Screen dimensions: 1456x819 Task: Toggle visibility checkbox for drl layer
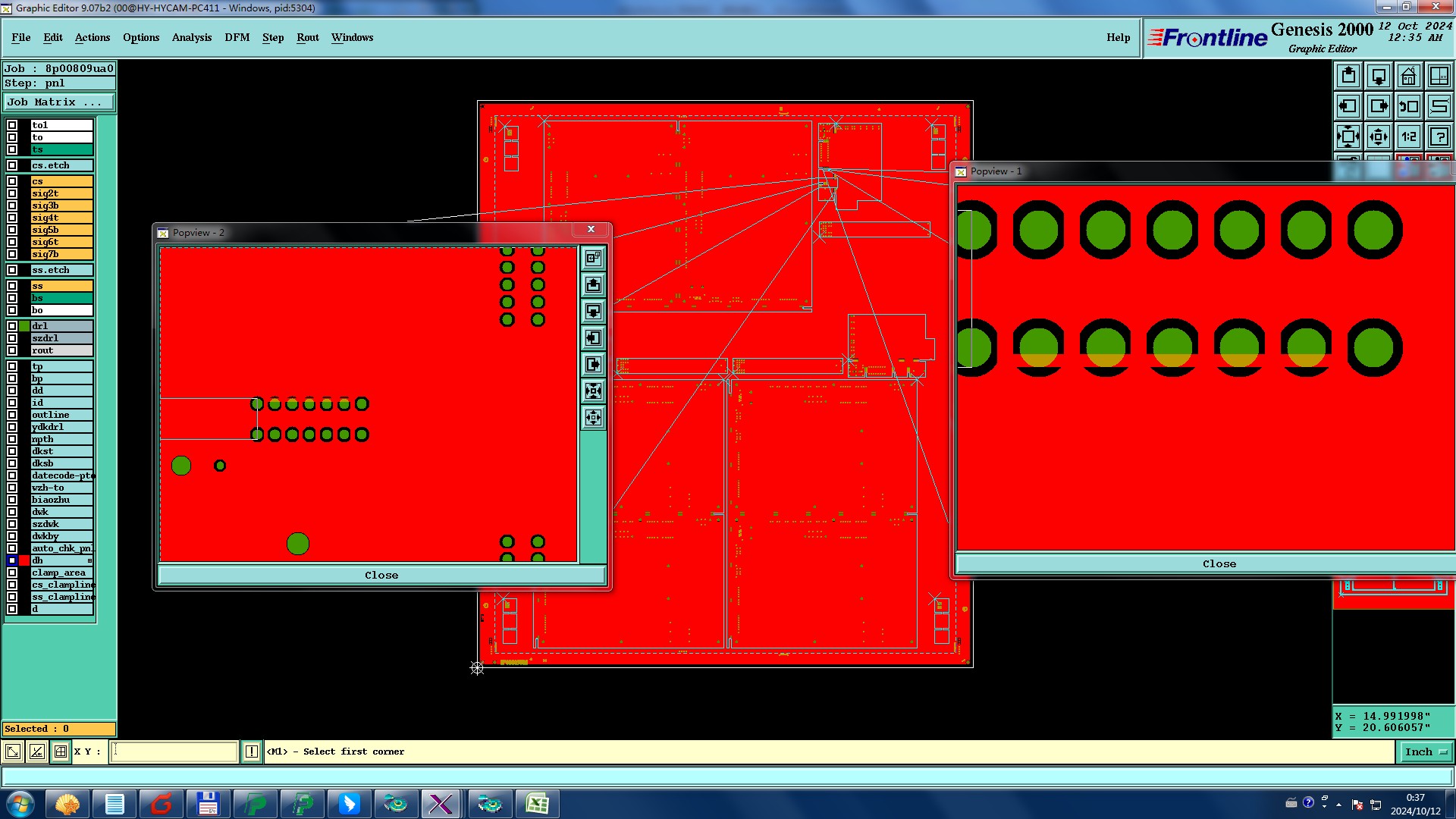pos(12,326)
